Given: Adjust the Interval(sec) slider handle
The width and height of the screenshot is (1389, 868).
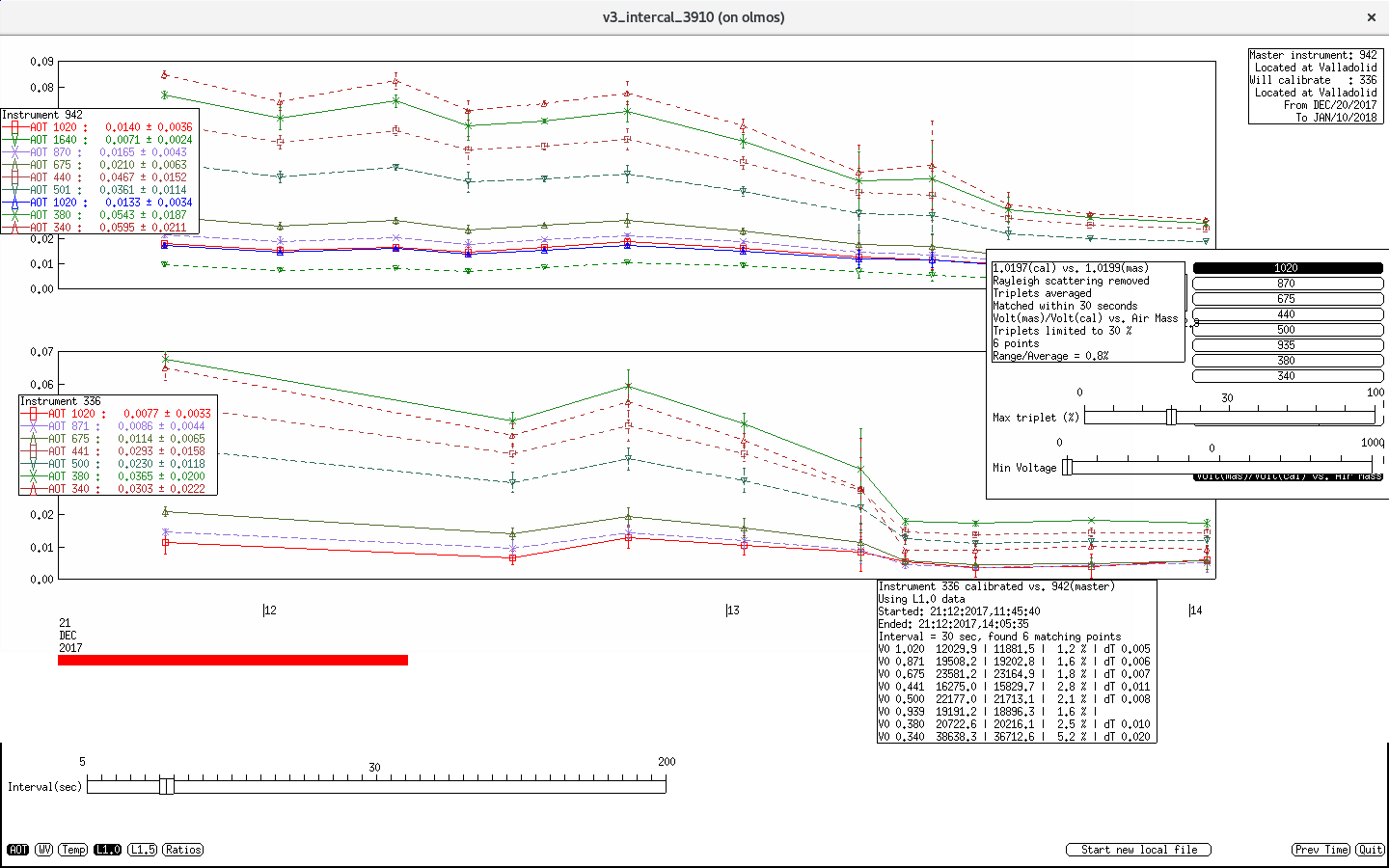Looking at the screenshot, I should 167,785.
